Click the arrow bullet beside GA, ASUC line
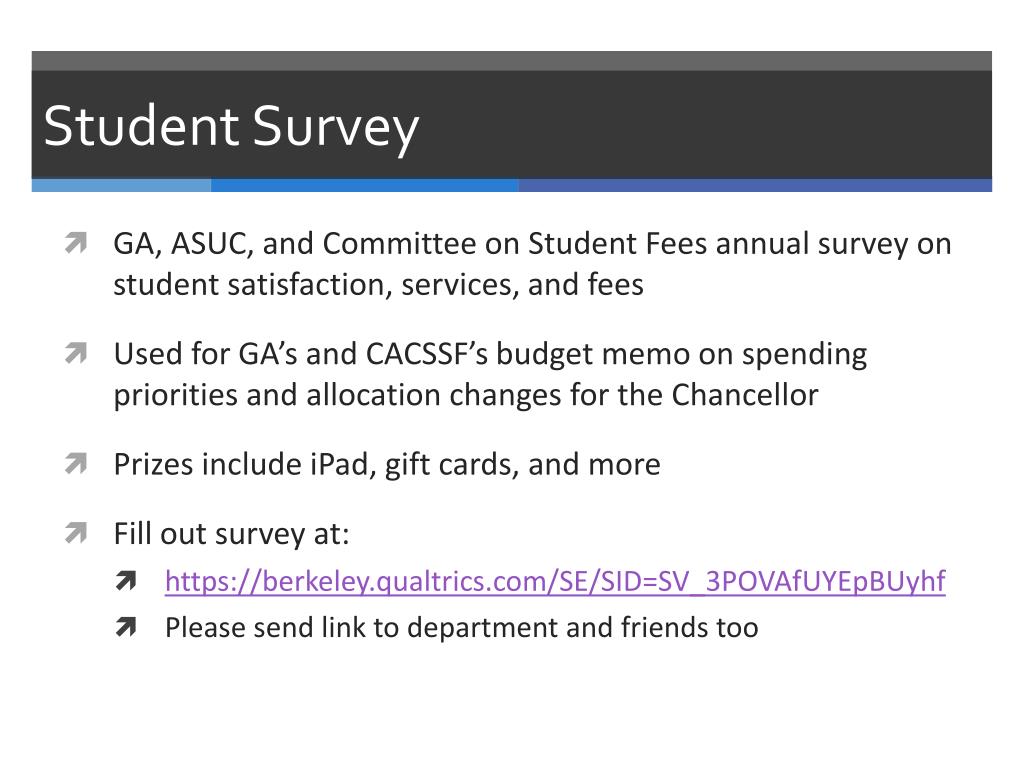This screenshot has width=1024, height=768. point(76,243)
